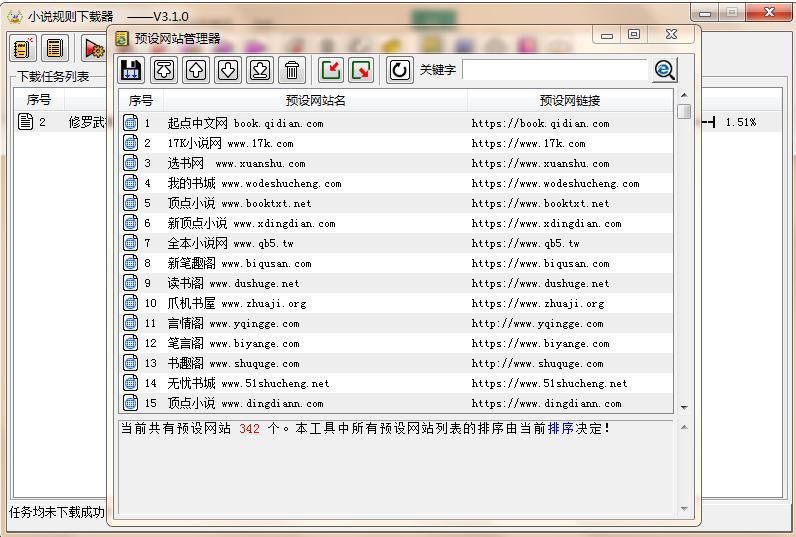Click the trash can delete icon
796x537 pixels.
(x=292, y=70)
